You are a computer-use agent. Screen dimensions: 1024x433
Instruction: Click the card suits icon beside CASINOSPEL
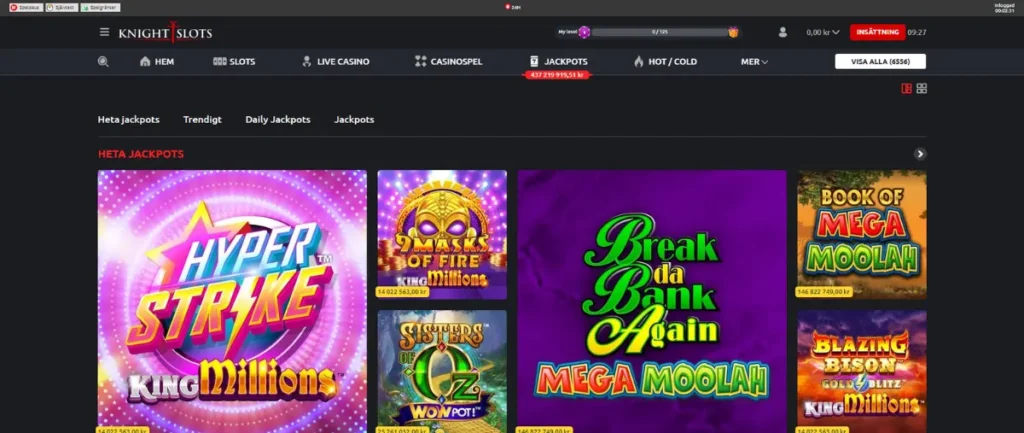[421, 61]
